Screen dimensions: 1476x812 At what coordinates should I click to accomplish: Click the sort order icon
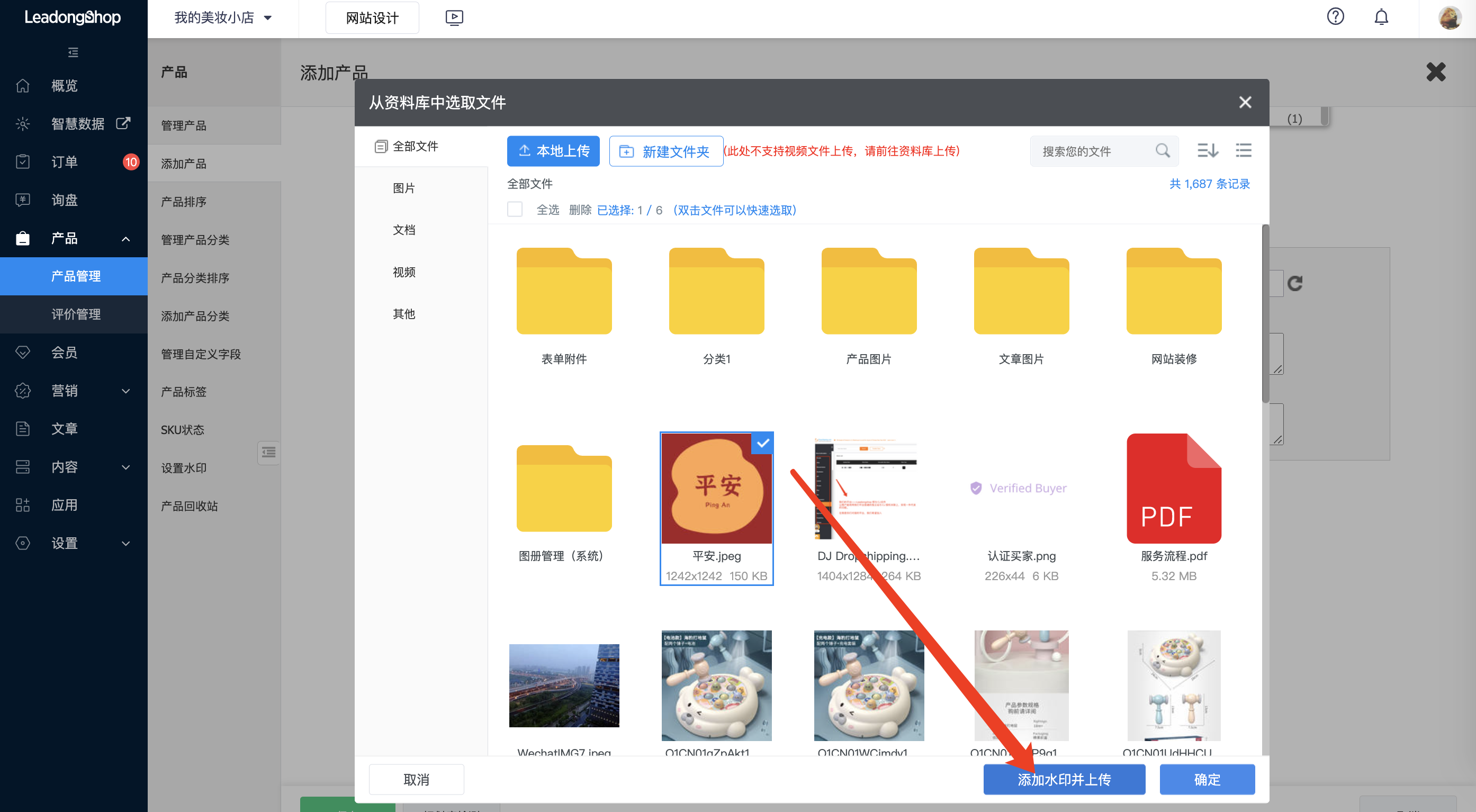pyautogui.click(x=1207, y=151)
